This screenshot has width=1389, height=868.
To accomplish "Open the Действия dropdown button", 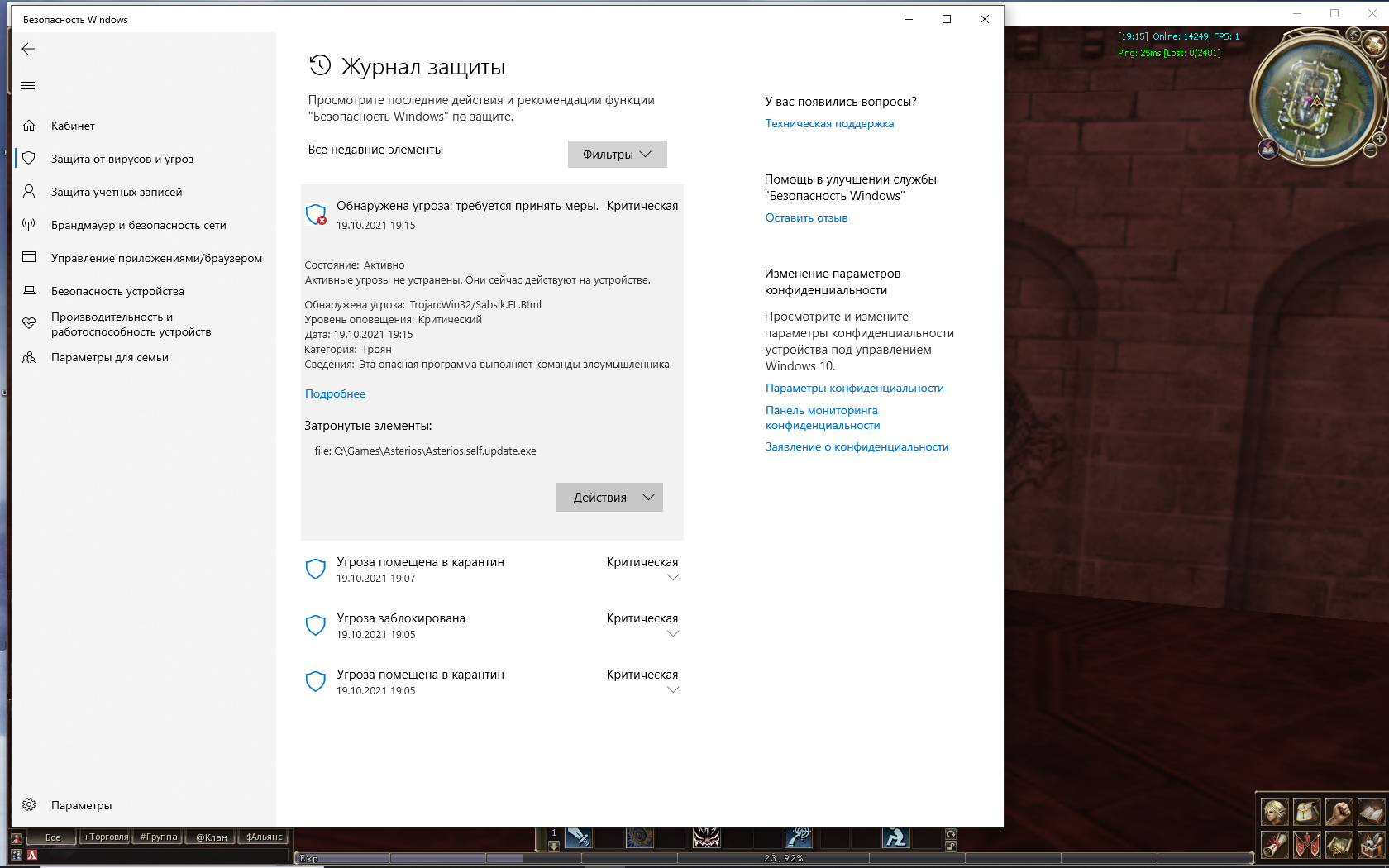I will pyautogui.click(x=609, y=498).
